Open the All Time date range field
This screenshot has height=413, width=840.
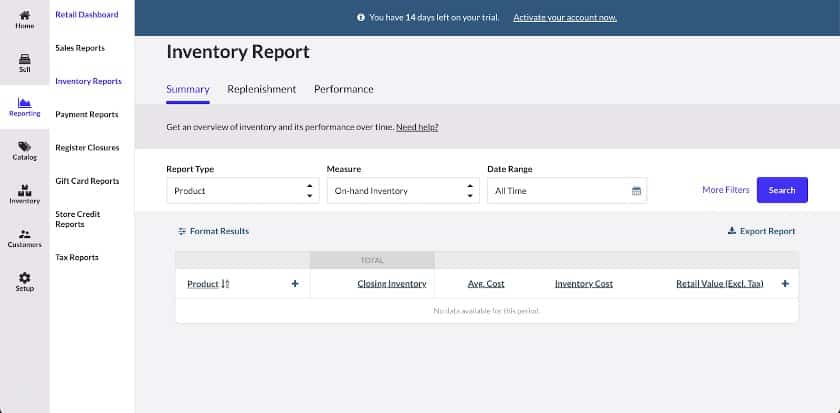click(567, 191)
